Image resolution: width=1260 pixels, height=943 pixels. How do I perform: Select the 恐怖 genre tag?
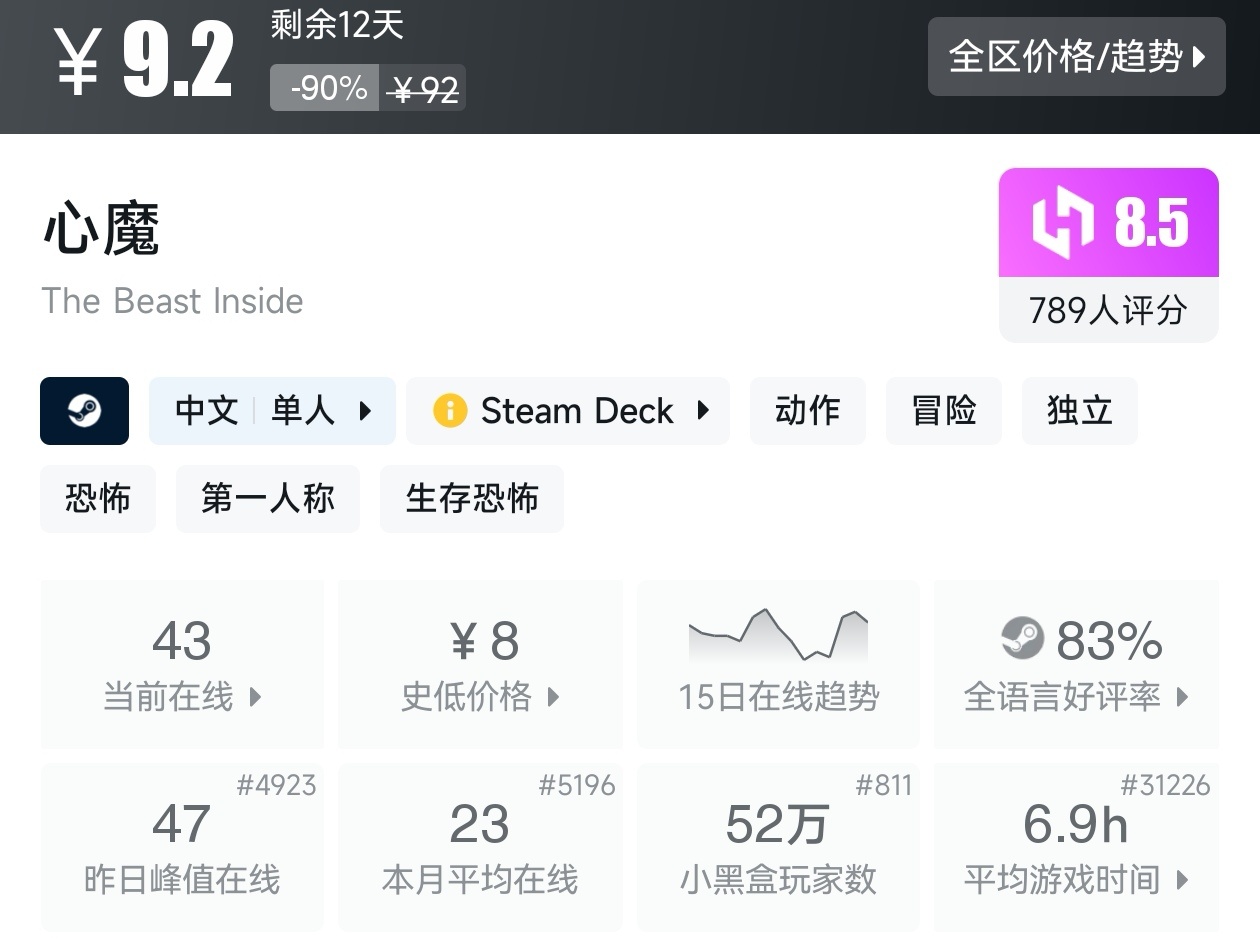(x=98, y=498)
